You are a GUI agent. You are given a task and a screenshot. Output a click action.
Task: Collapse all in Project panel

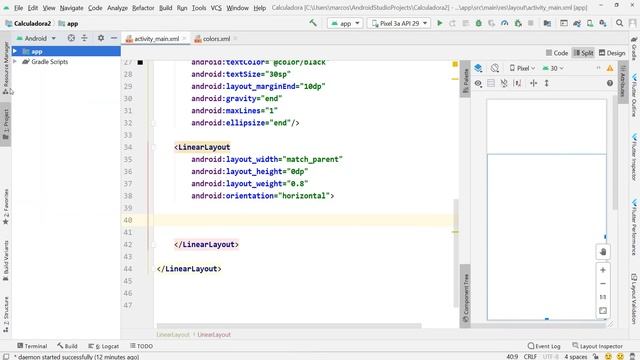click(x=84, y=38)
